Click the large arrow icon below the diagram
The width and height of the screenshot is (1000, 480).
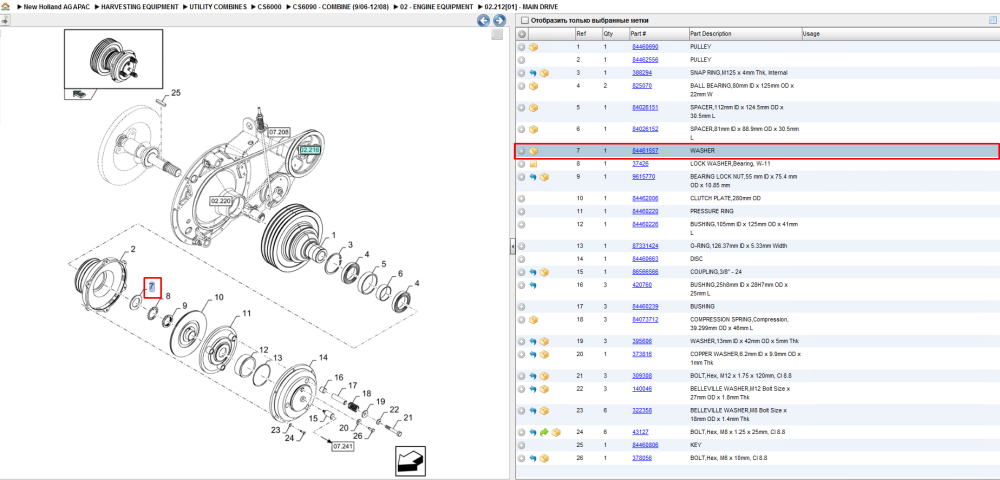click(x=408, y=460)
